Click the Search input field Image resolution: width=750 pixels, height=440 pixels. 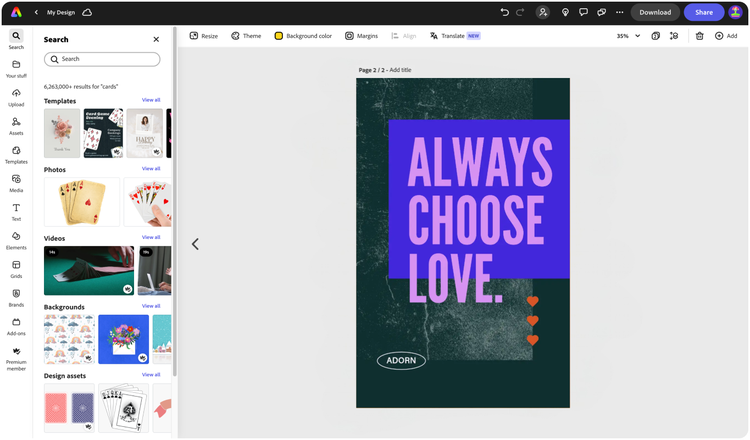pos(102,59)
